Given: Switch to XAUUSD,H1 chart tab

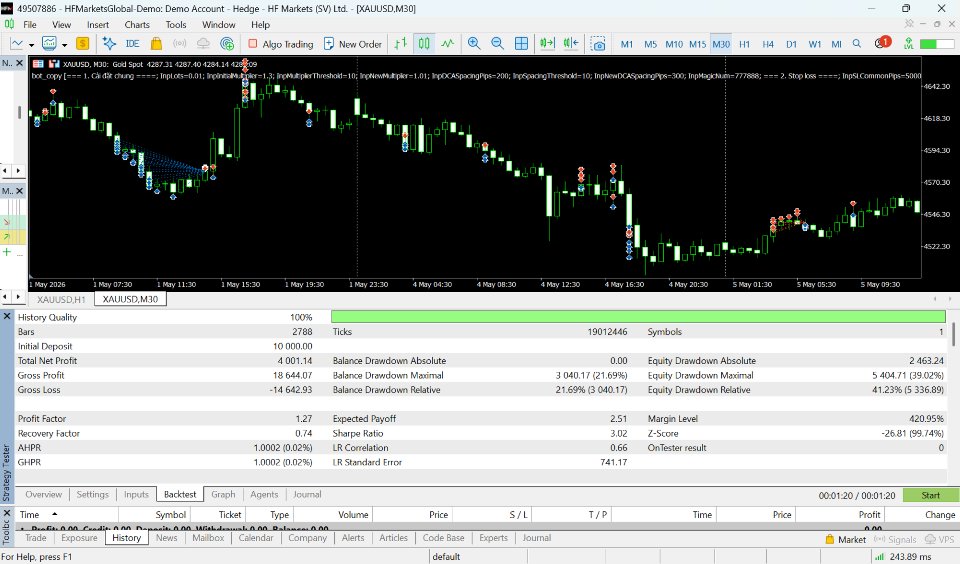Looking at the screenshot, I should pyautogui.click(x=61, y=299).
